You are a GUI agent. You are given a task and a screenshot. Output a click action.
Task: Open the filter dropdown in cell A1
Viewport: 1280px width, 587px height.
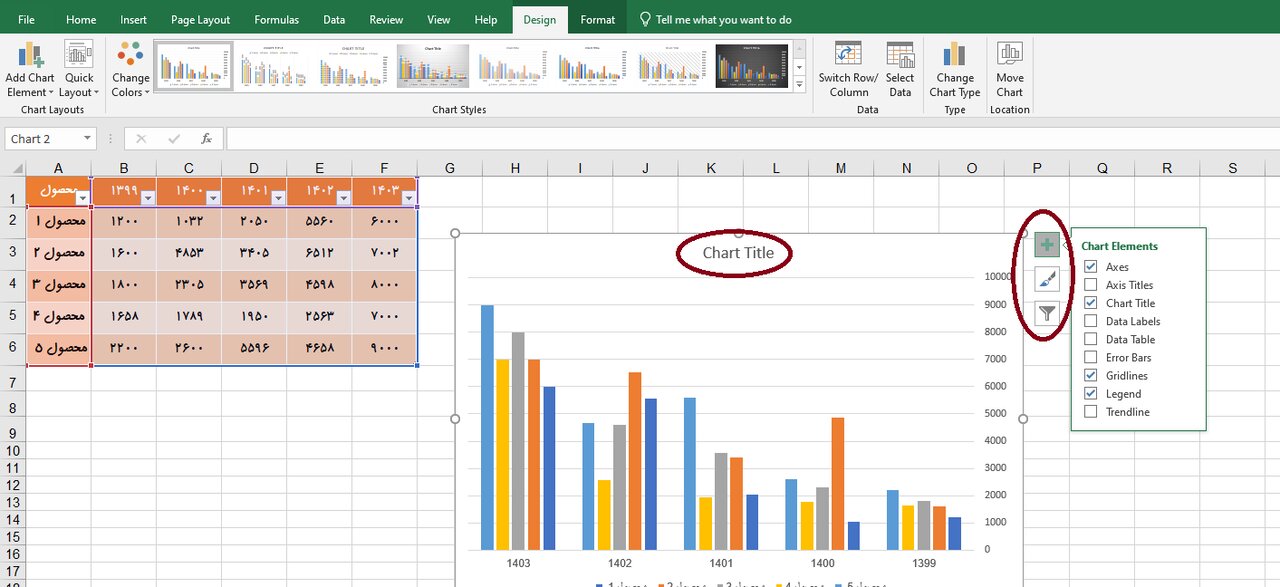(x=82, y=198)
